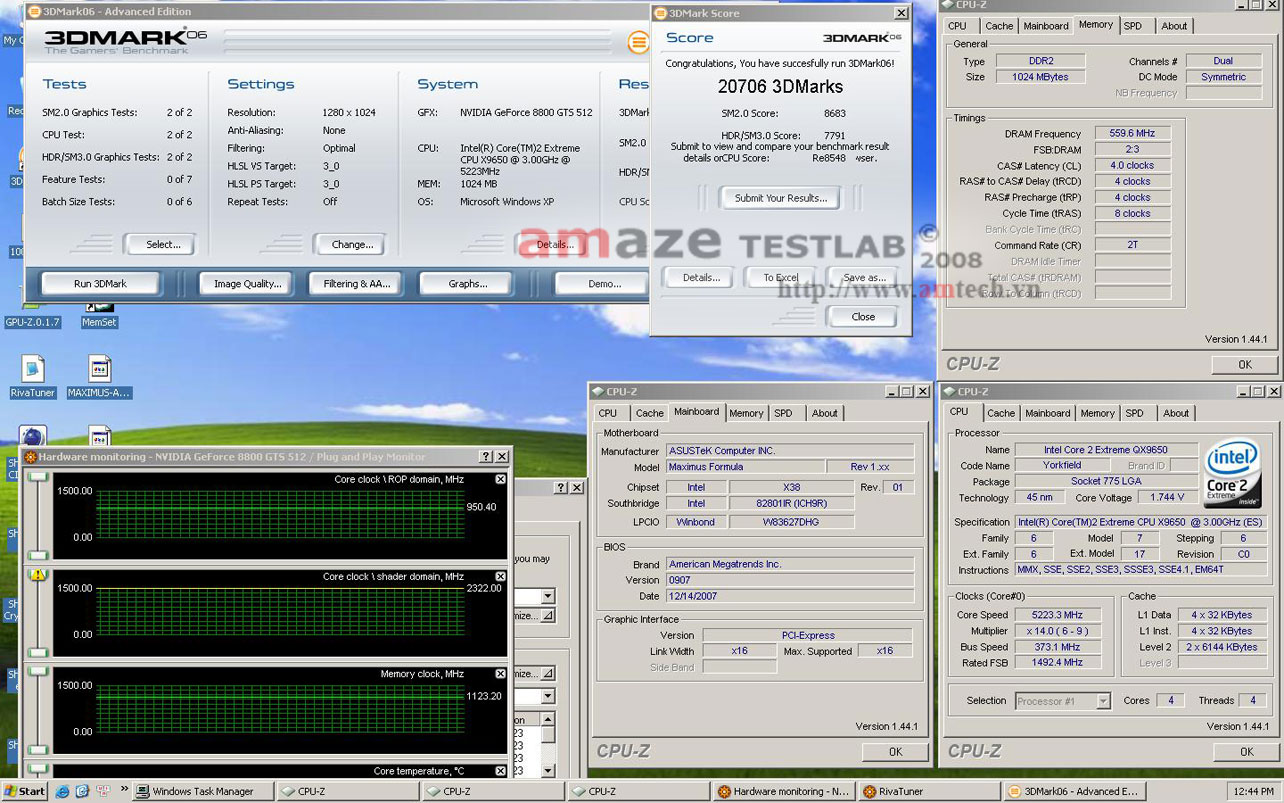The height and width of the screenshot is (803, 1284).
Task: Select the Core Voltage 1.744 V value
Action: coord(1168,497)
